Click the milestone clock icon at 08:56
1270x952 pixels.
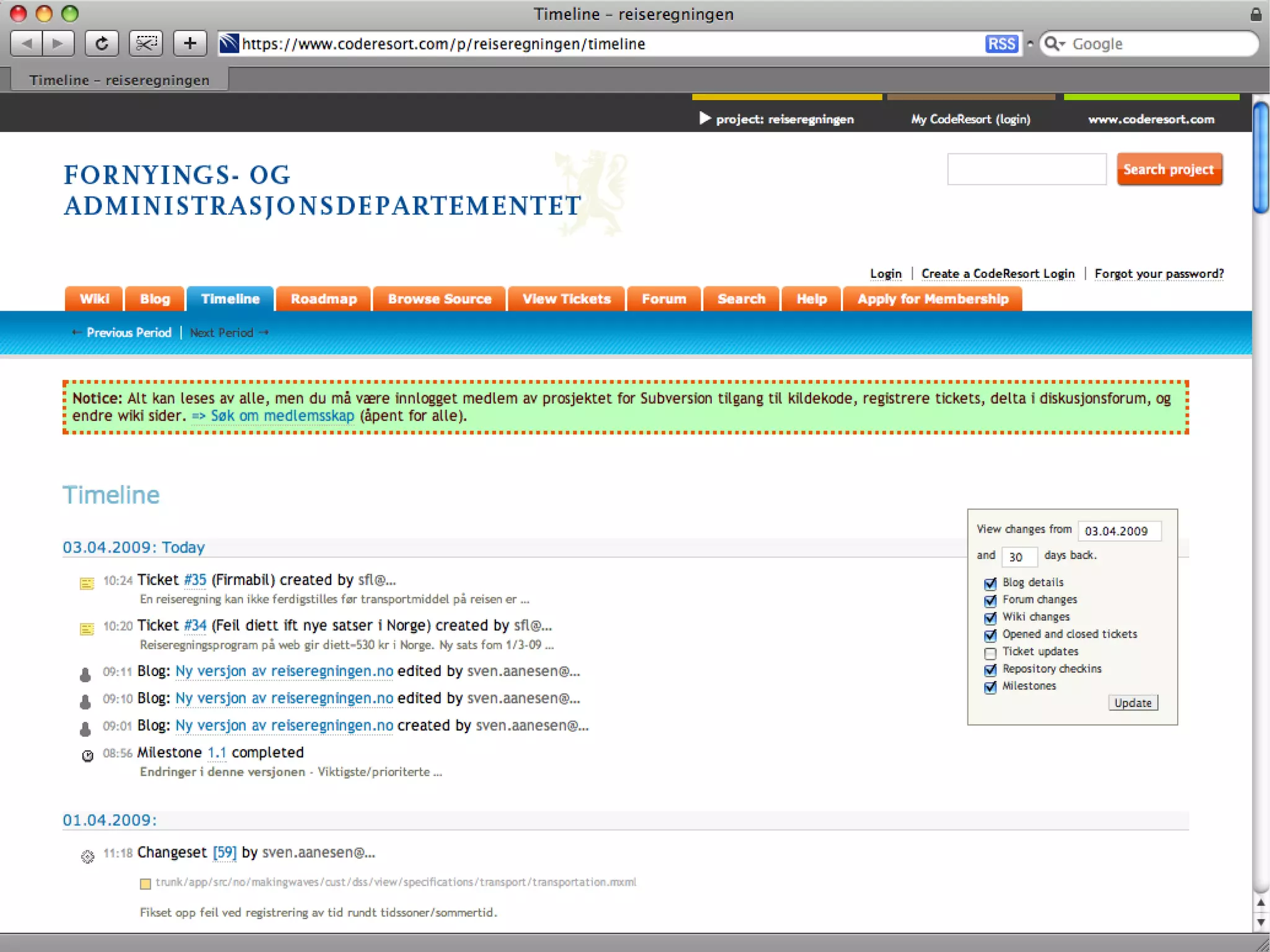coord(87,755)
